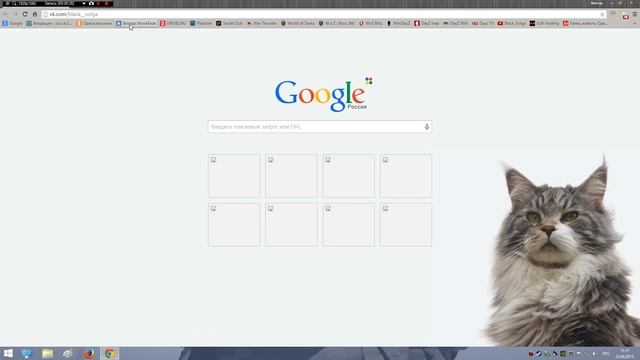This screenshot has height=360, width=640.
Task: Click the camera icon in recorder bar
Action: pos(91,3)
